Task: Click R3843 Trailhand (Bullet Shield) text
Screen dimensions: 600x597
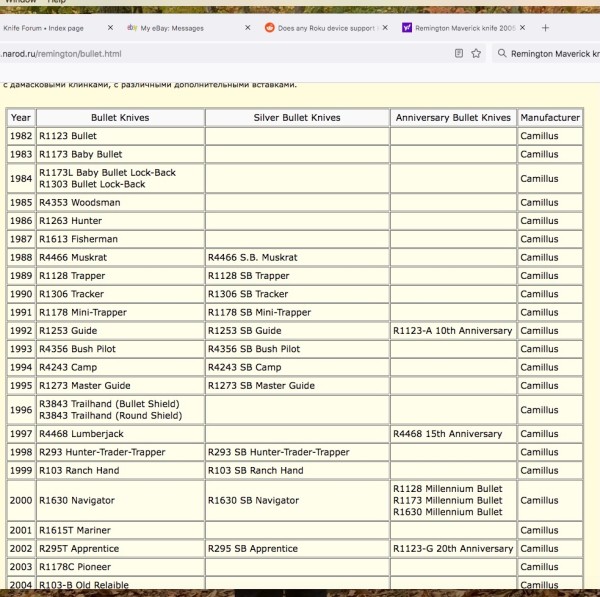Action: [x=109, y=404]
